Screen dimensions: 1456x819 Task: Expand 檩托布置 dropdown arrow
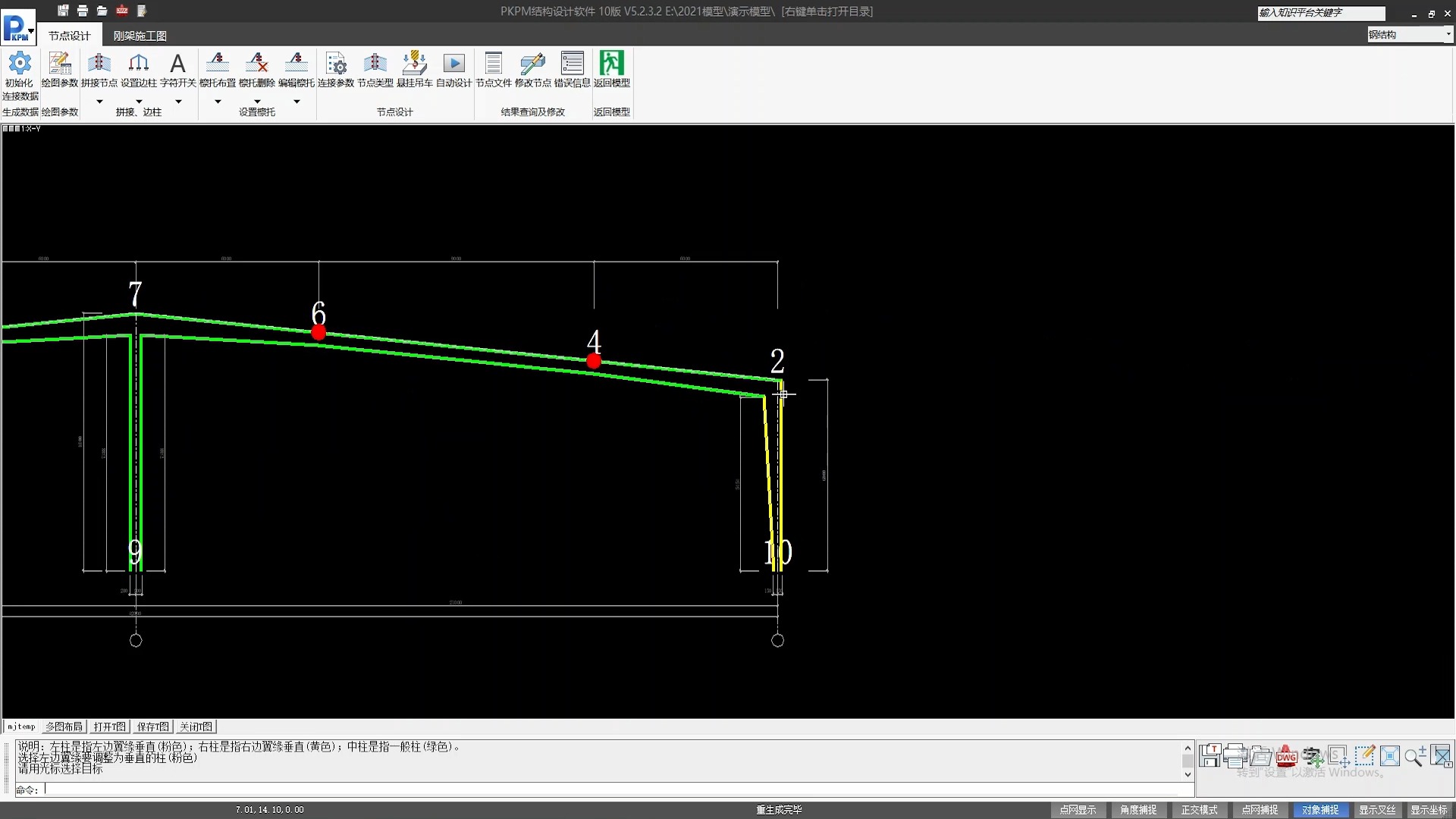tap(218, 102)
